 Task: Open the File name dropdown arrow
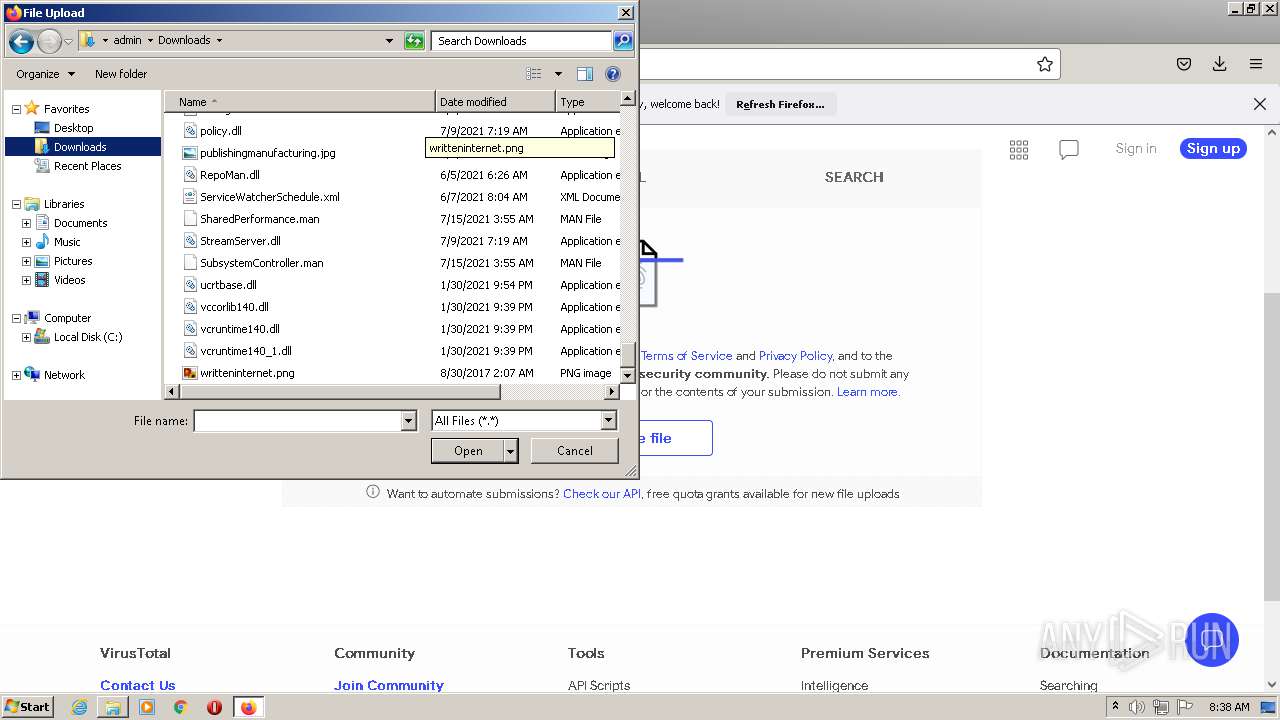click(x=408, y=421)
